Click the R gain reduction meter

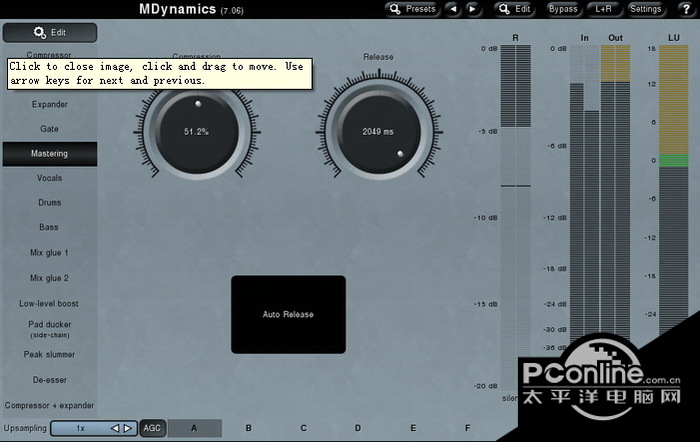(x=516, y=217)
